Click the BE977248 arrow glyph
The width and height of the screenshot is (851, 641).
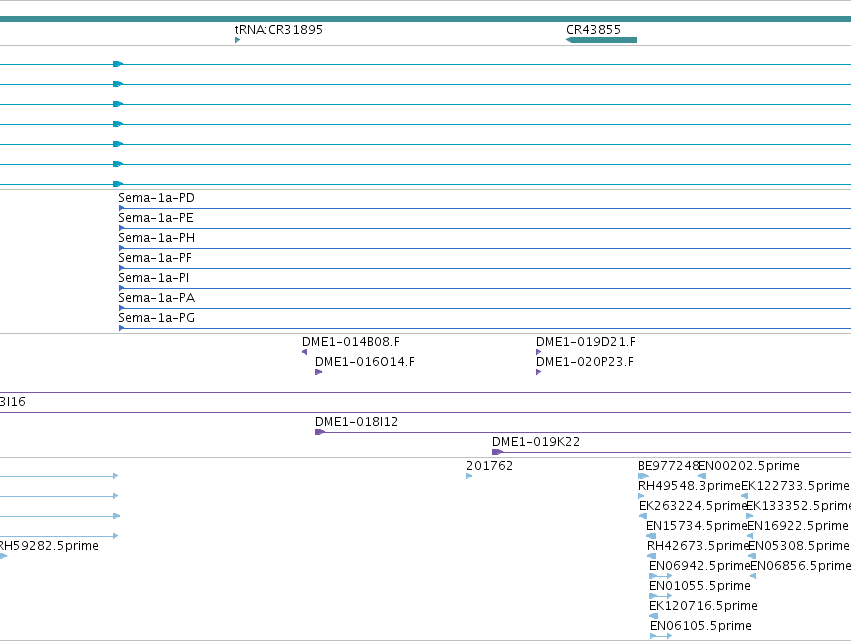click(x=643, y=476)
